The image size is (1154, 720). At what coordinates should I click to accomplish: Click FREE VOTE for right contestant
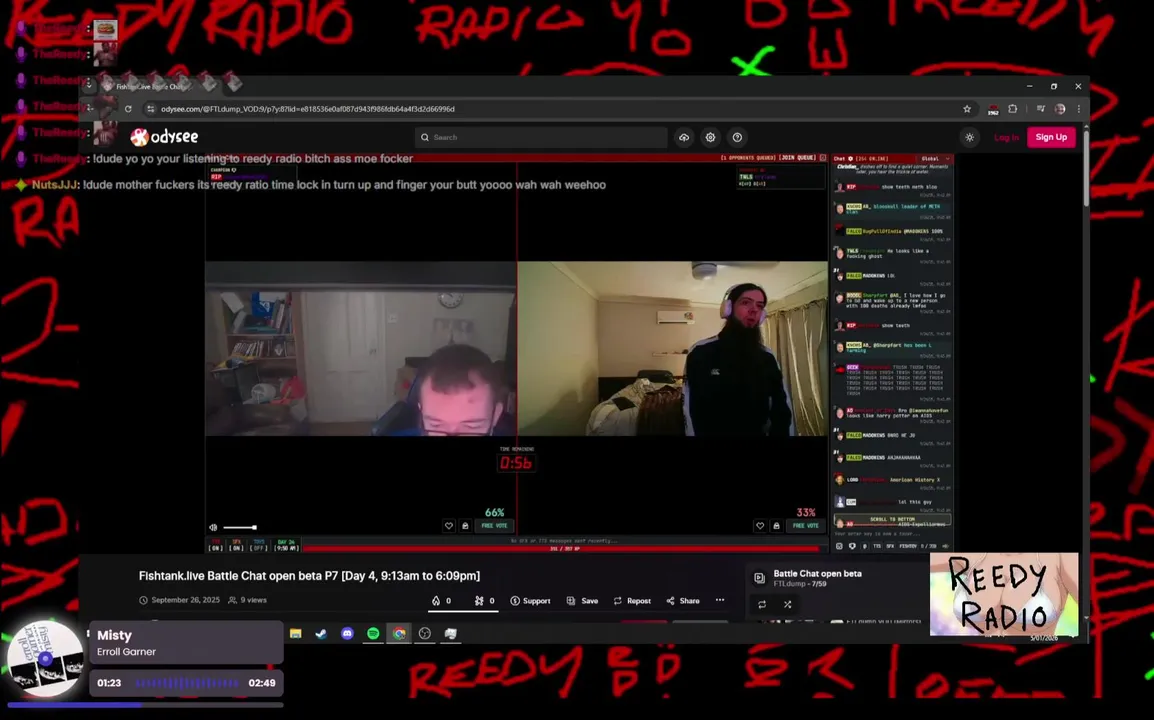click(x=806, y=526)
